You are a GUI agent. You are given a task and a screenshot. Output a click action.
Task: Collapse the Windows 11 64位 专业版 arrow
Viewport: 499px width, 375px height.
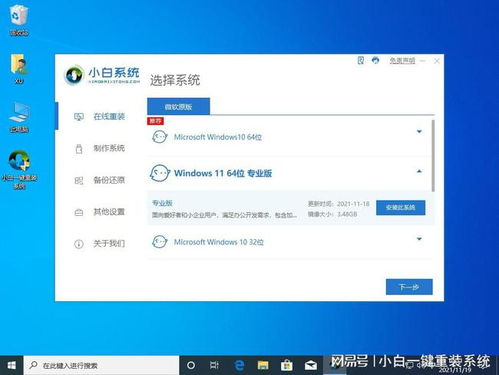tap(419, 172)
